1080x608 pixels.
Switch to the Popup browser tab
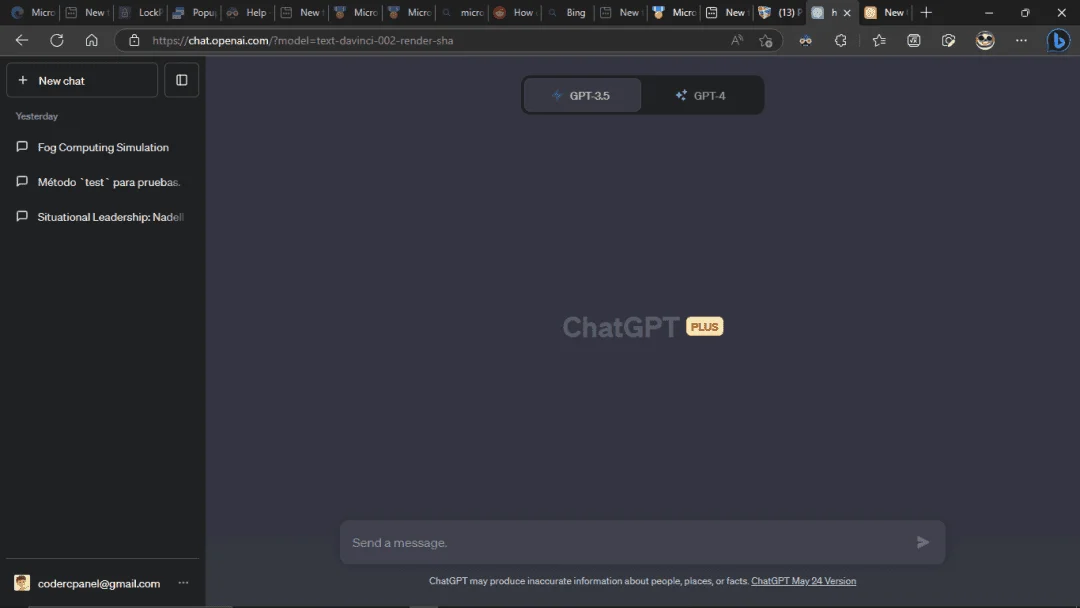[x=195, y=12]
